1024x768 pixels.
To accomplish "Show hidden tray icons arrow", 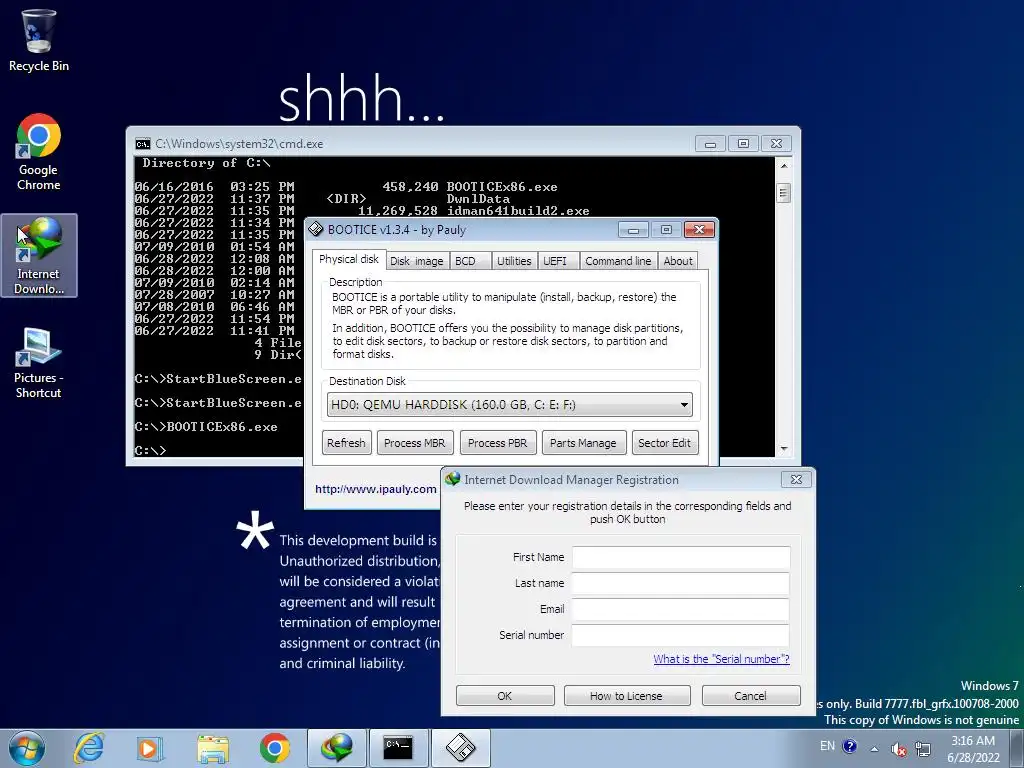I will [874, 749].
